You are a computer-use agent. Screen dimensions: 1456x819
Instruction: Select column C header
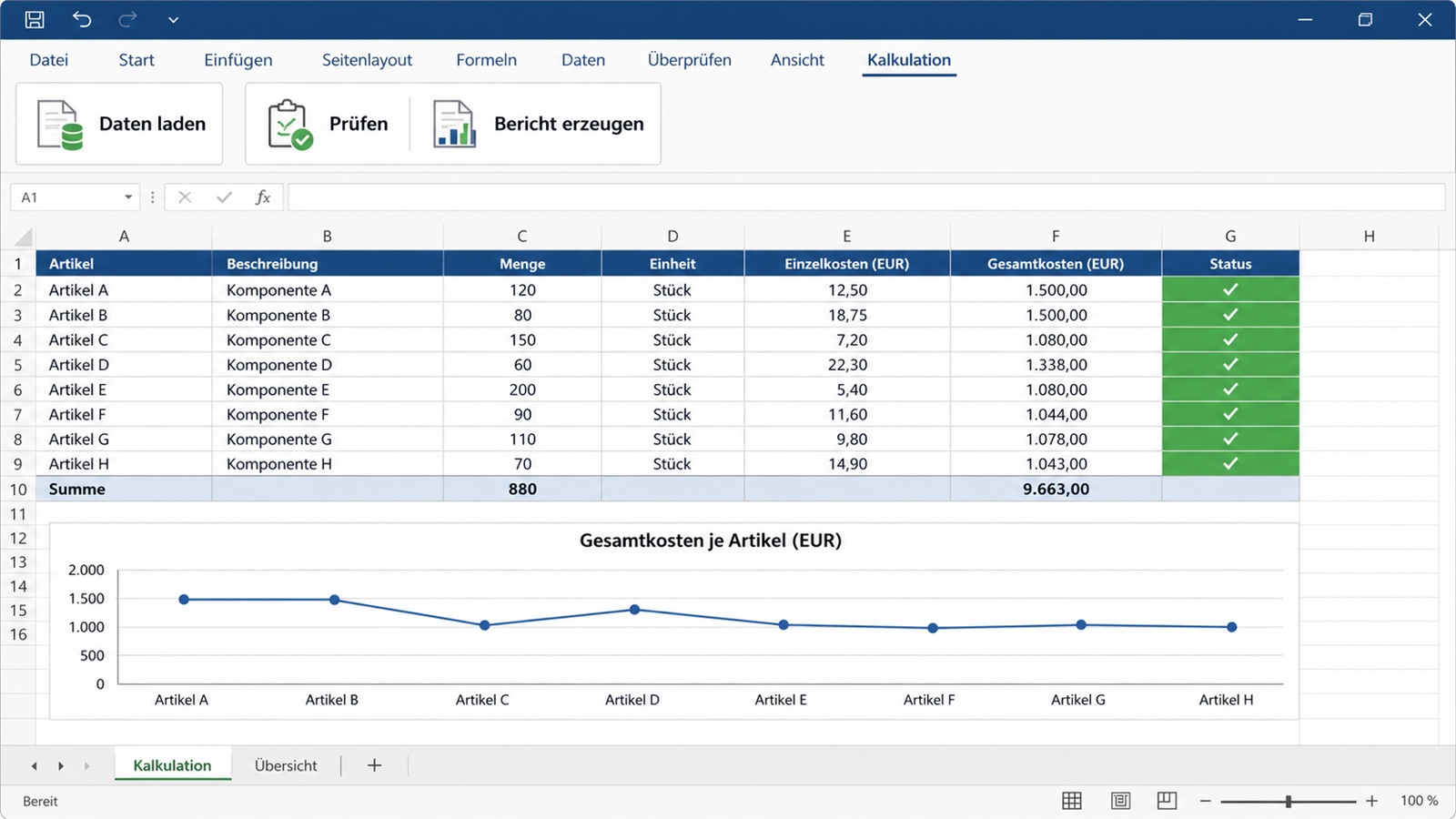point(522,237)
